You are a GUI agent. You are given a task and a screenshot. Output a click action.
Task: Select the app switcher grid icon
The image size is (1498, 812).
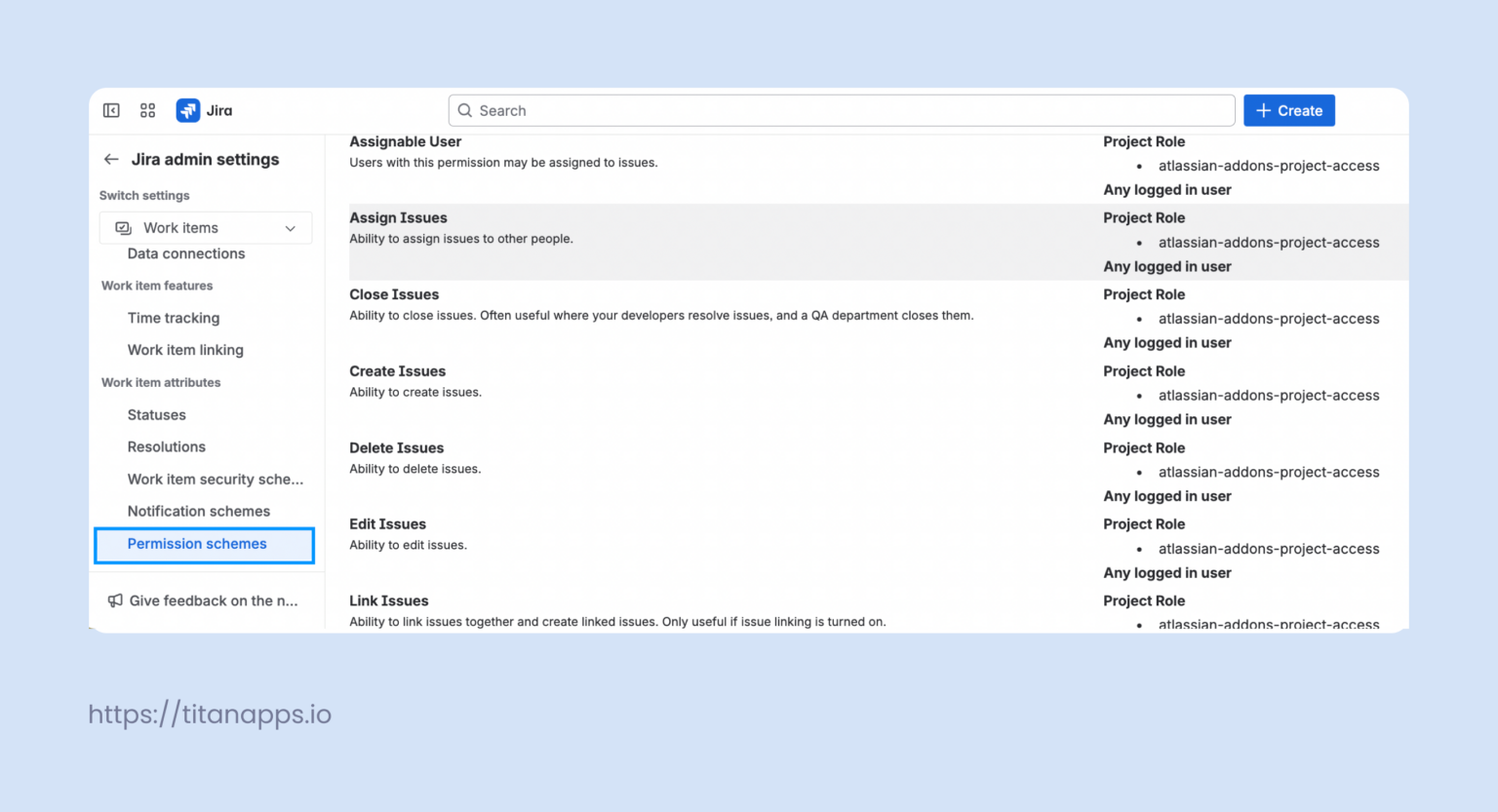[x=147, y=110]
